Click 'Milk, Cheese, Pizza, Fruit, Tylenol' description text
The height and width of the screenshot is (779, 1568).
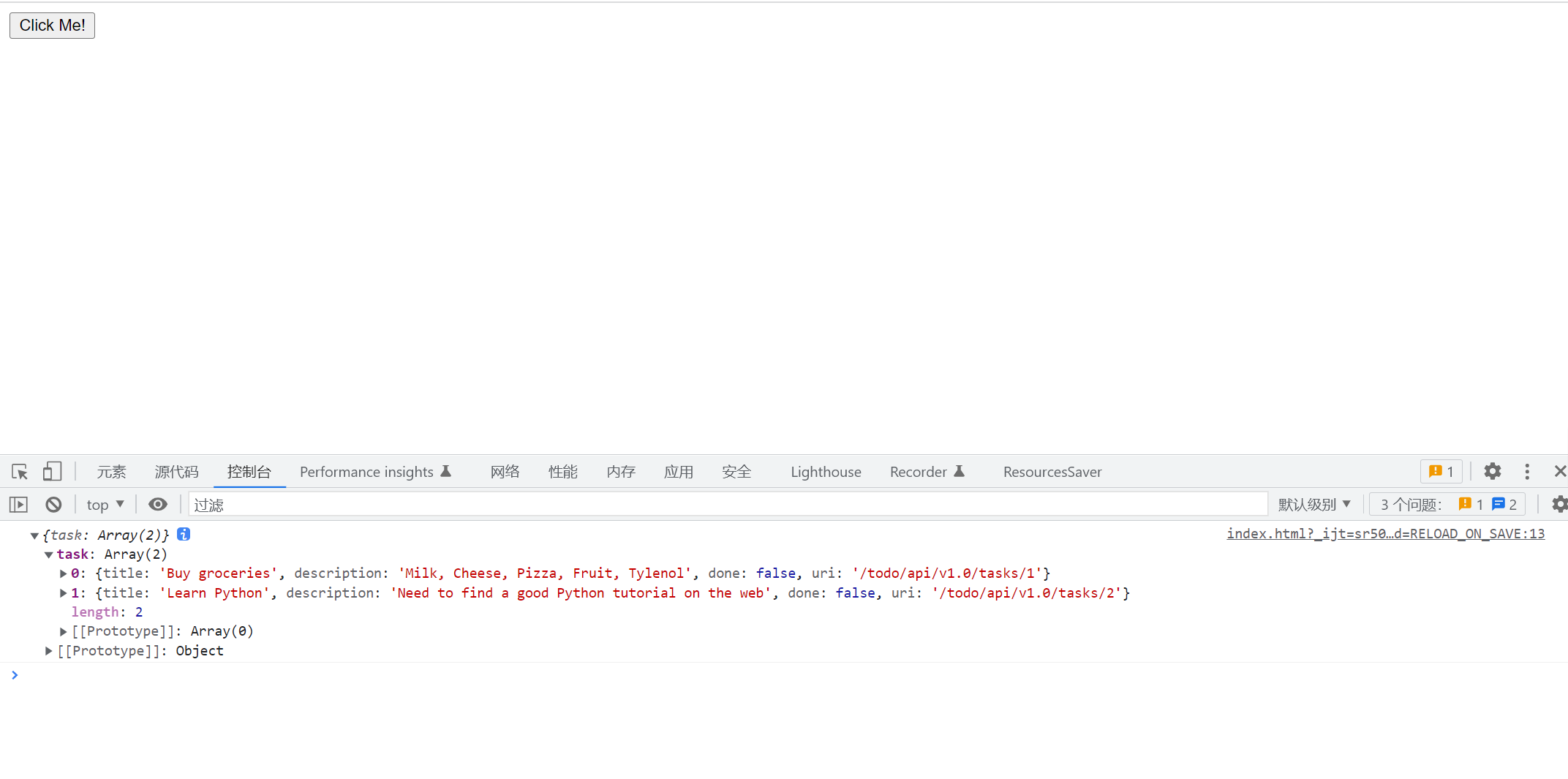tap(545, 573)
